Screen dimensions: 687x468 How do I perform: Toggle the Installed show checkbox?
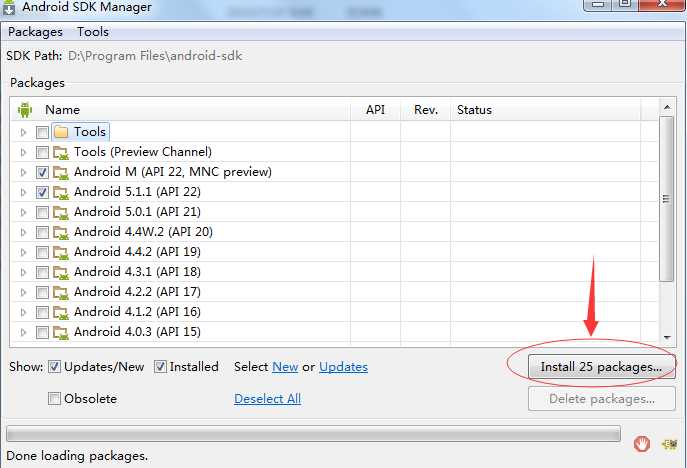tap(160, 367)
